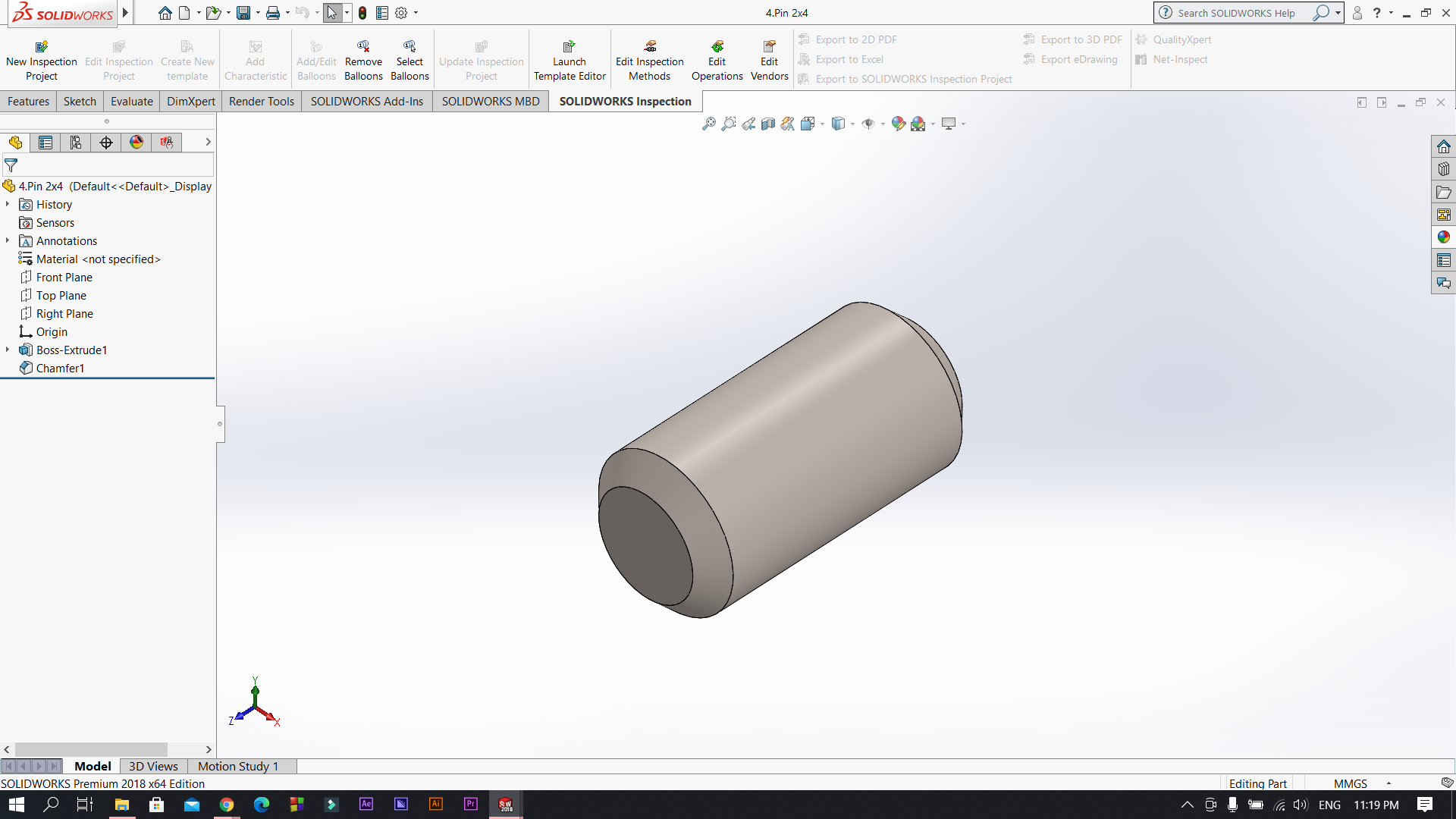Screen dimensions: 1456x819
Task: Switch to the Features tab
Action: click(x=28, y=102)
